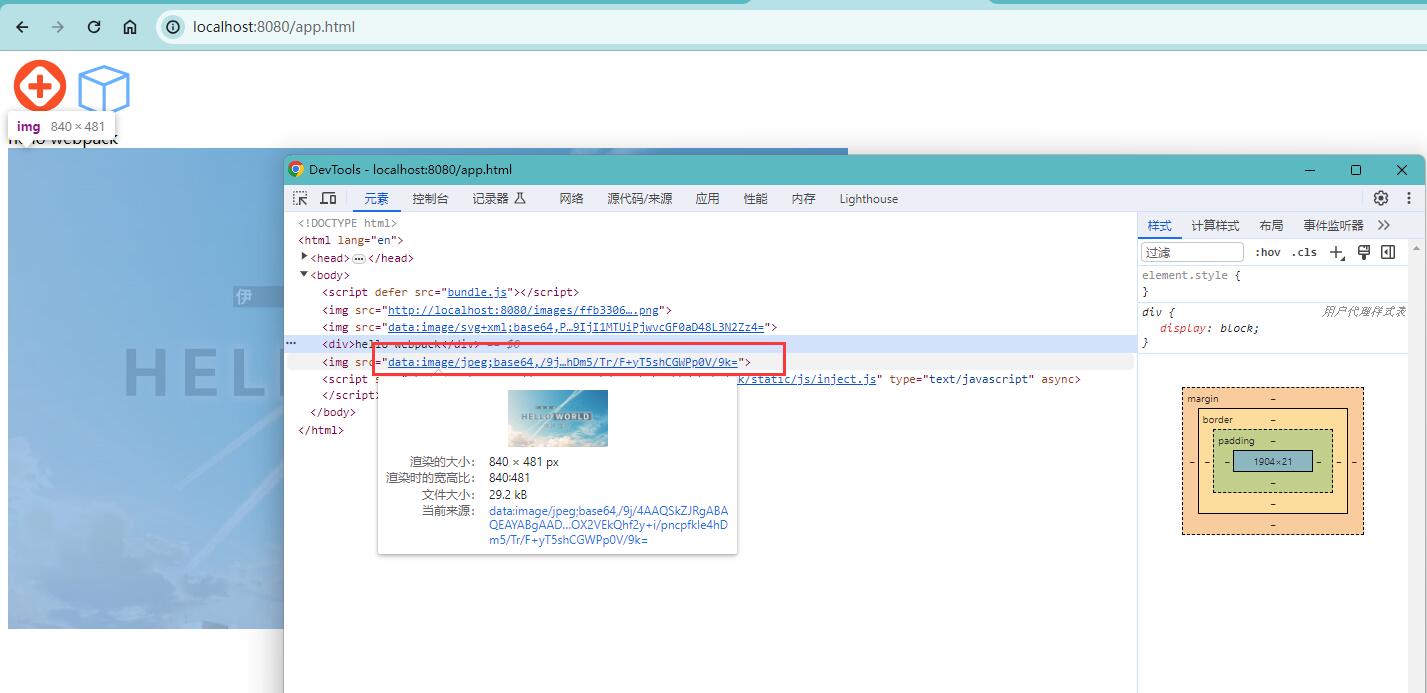Open the 源代码/来源 (Sources) tab
The height and width of the screenshot is (693, 1427).
point(640,199)
